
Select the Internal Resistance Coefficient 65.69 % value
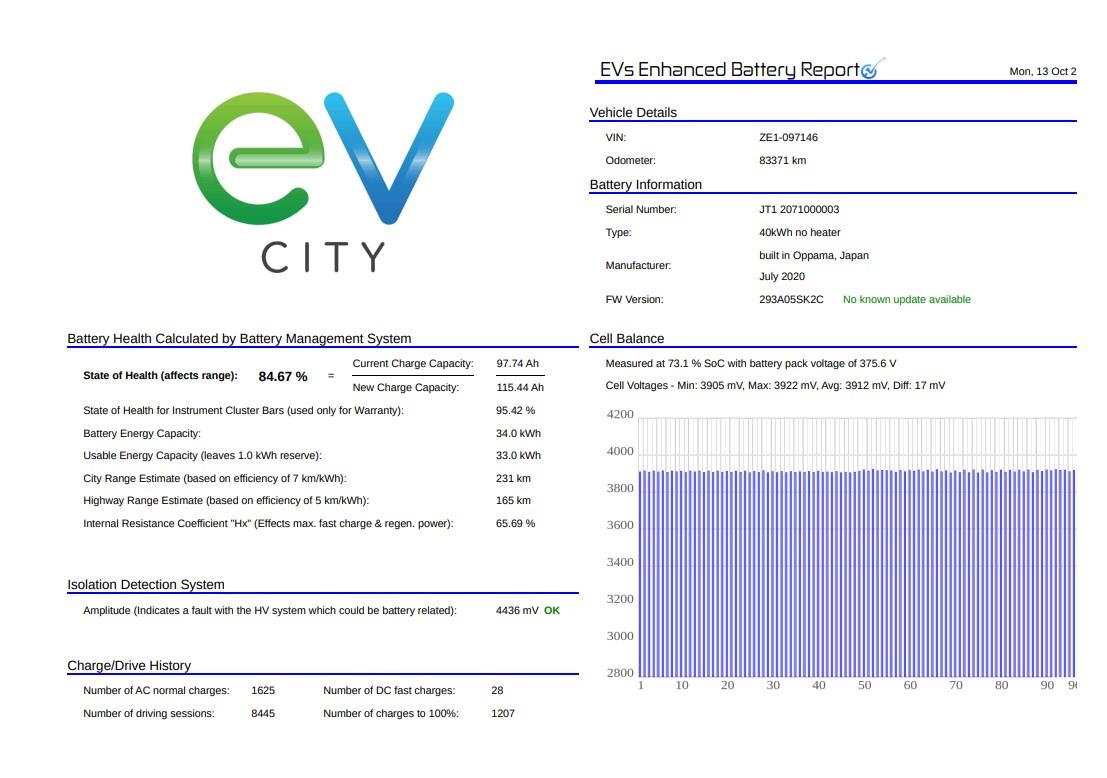[515, 524]
